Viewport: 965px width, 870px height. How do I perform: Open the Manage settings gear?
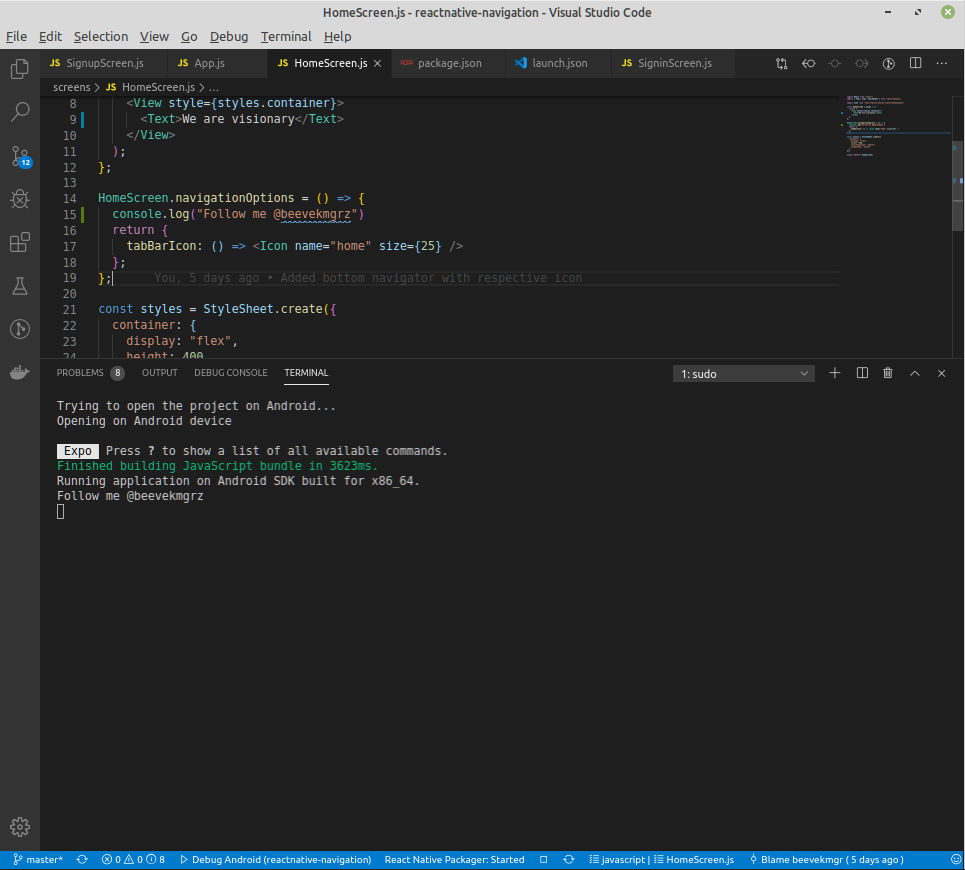click(19, 827)
